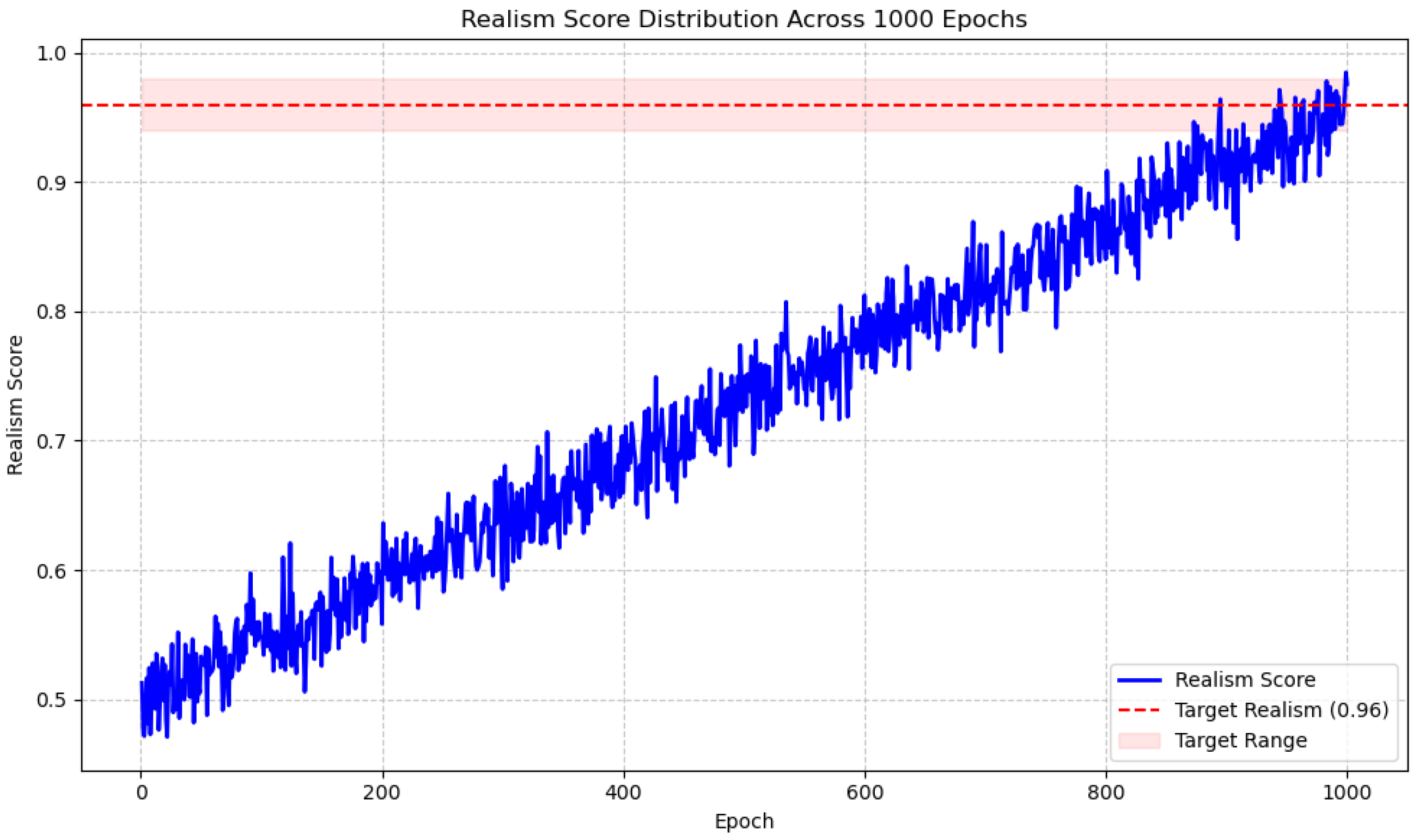Click the 'Target Realism (0.96)' legend text
The image size is (1419, 840).
1282,710
